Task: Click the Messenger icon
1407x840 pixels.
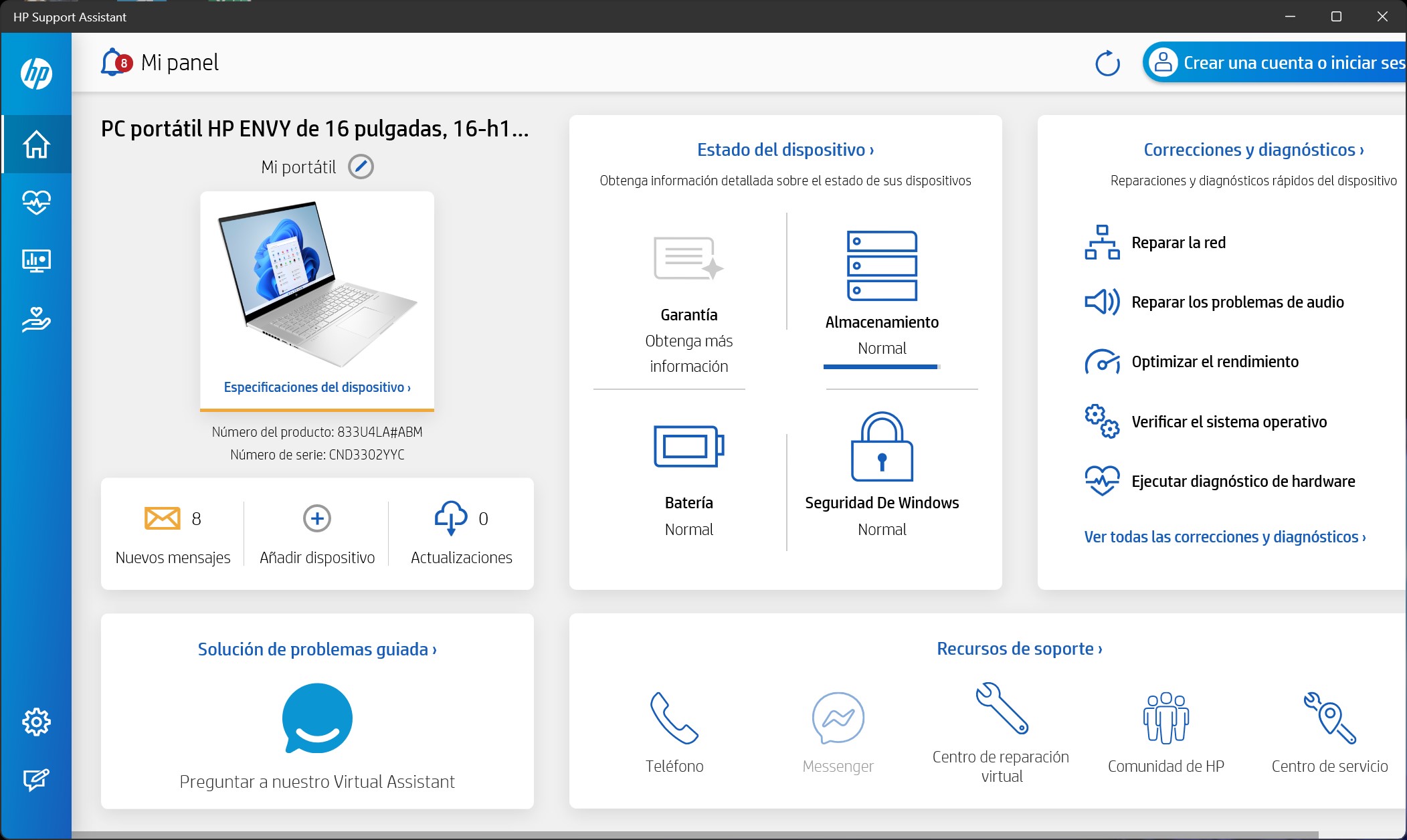Action: [838, 718]
